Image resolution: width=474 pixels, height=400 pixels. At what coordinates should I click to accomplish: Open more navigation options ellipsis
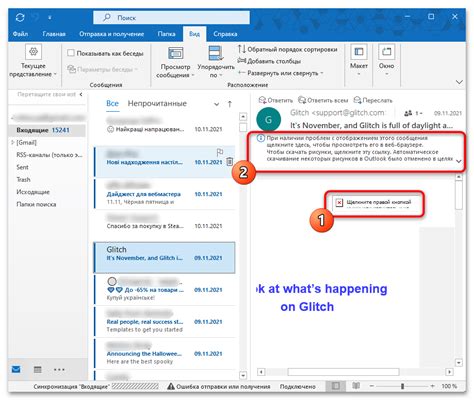point(59,369)
